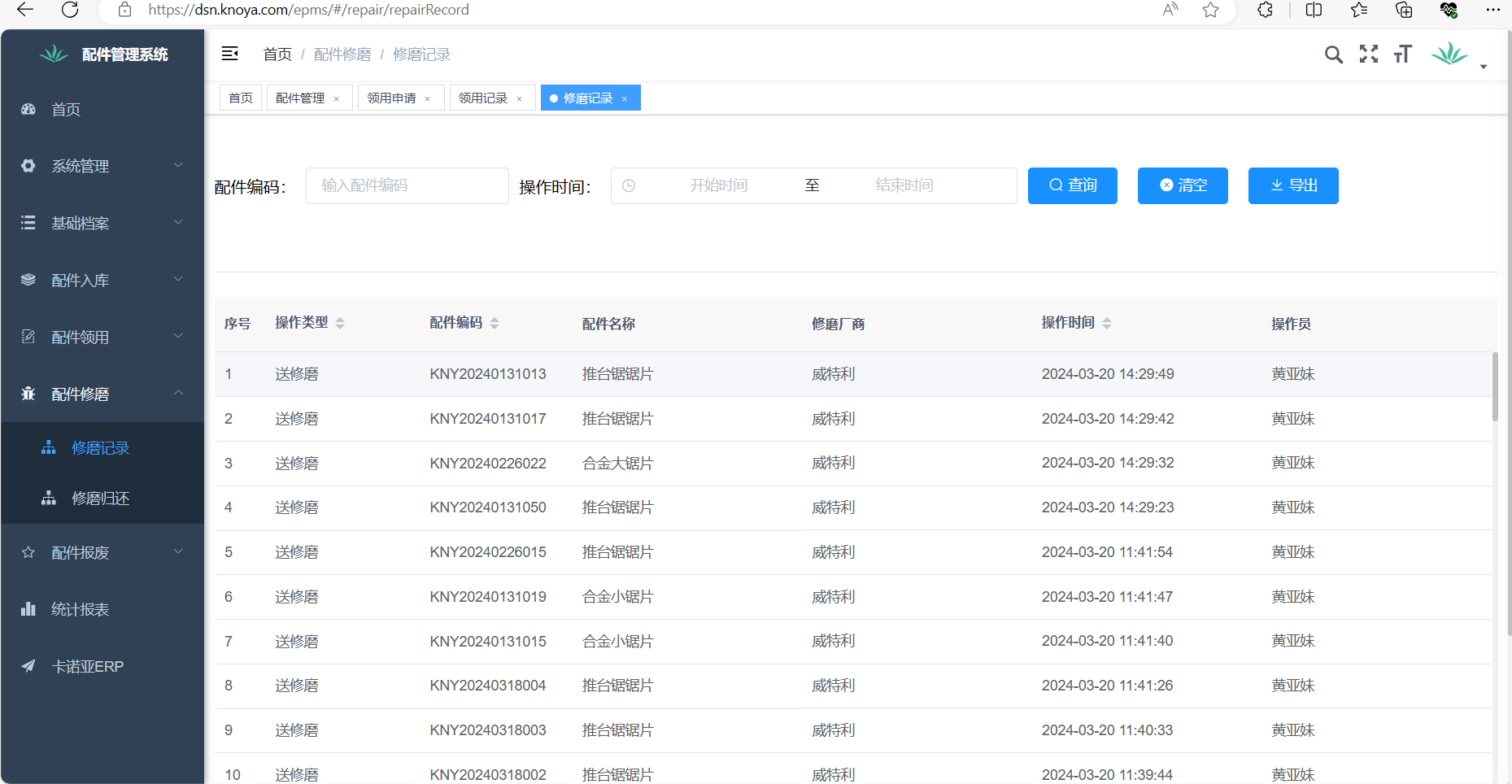Pick the 结束时间 end date field

(x=904, y=185)
